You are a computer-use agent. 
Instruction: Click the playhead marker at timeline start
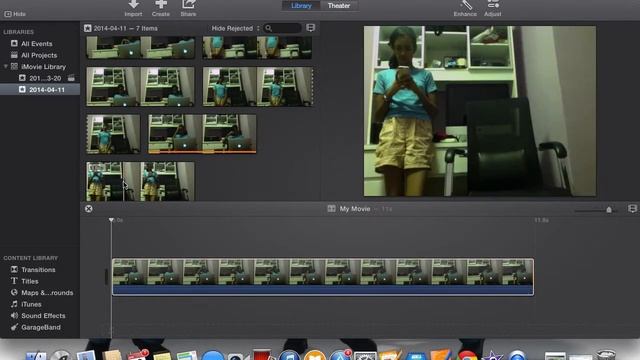click(x=111, y=220)
